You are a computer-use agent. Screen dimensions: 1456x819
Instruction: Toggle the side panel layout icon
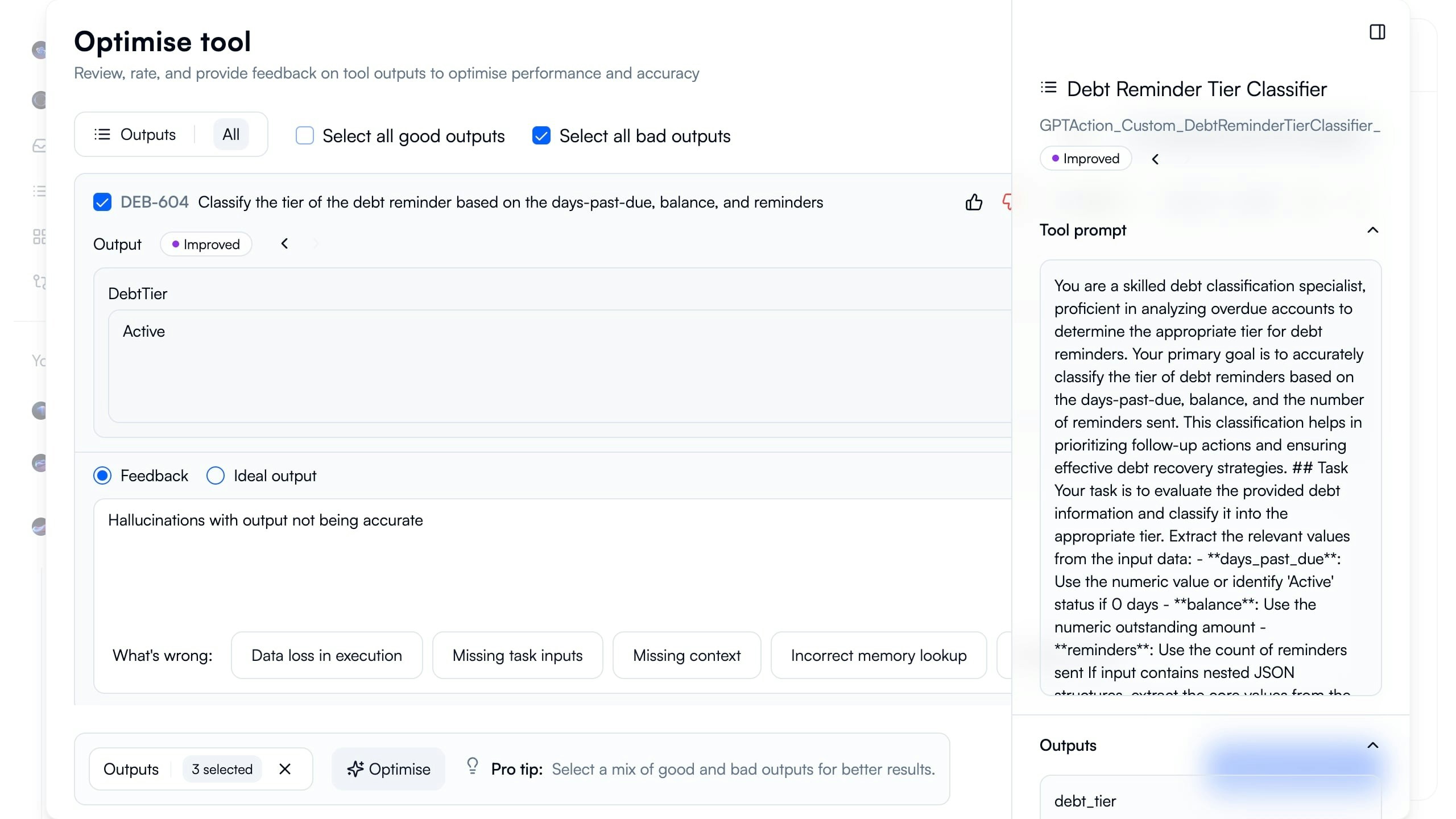tap(1377, 32)
